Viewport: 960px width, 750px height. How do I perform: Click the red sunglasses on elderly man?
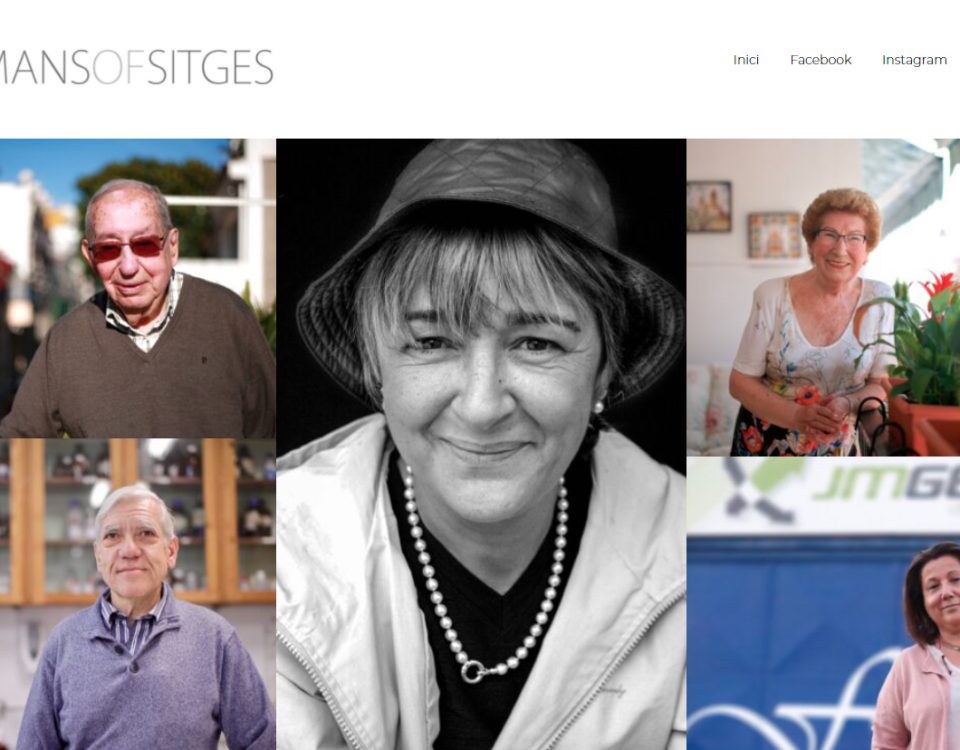128,247
